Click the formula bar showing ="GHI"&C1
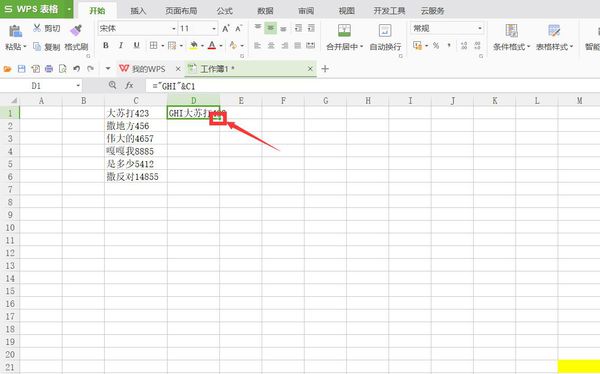600x374 pixels. click(372, 86)
